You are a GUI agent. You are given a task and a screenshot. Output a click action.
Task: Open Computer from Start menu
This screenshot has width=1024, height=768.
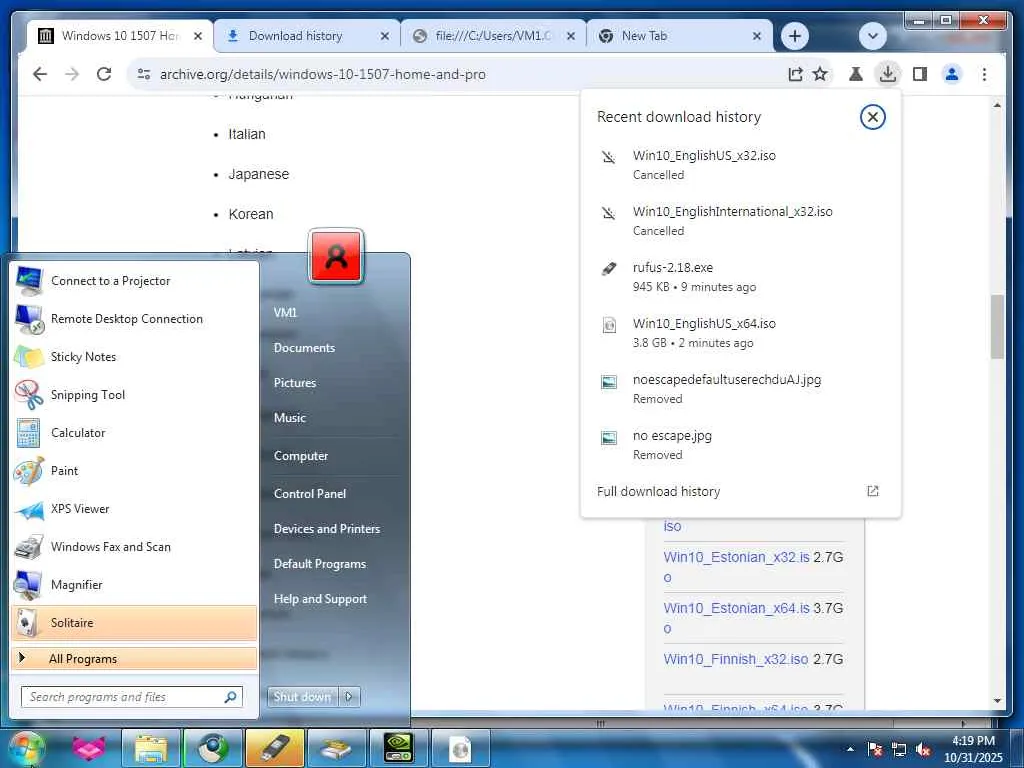[301, 456]
